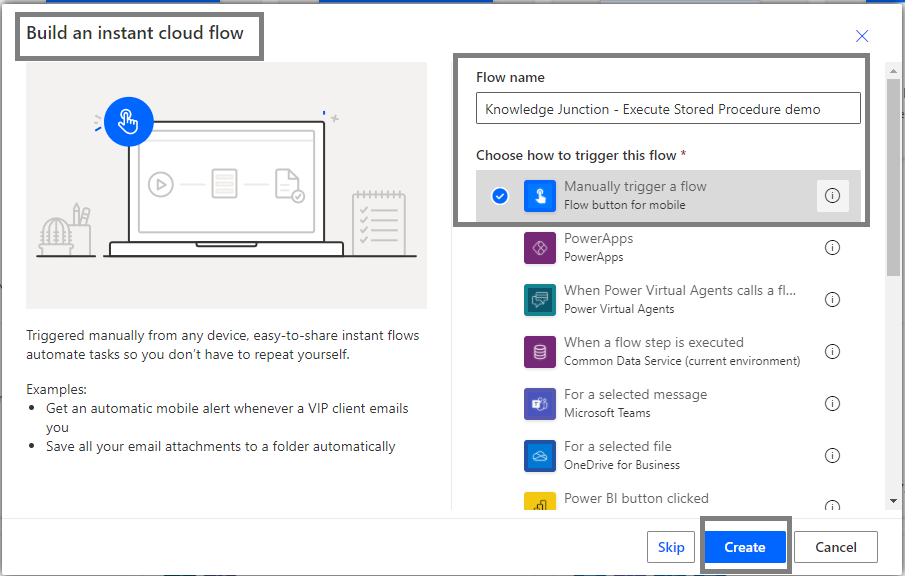Viewport: 905px width, 576px height.
Task: Select When a flow step is executed
Action: point(668,351)
